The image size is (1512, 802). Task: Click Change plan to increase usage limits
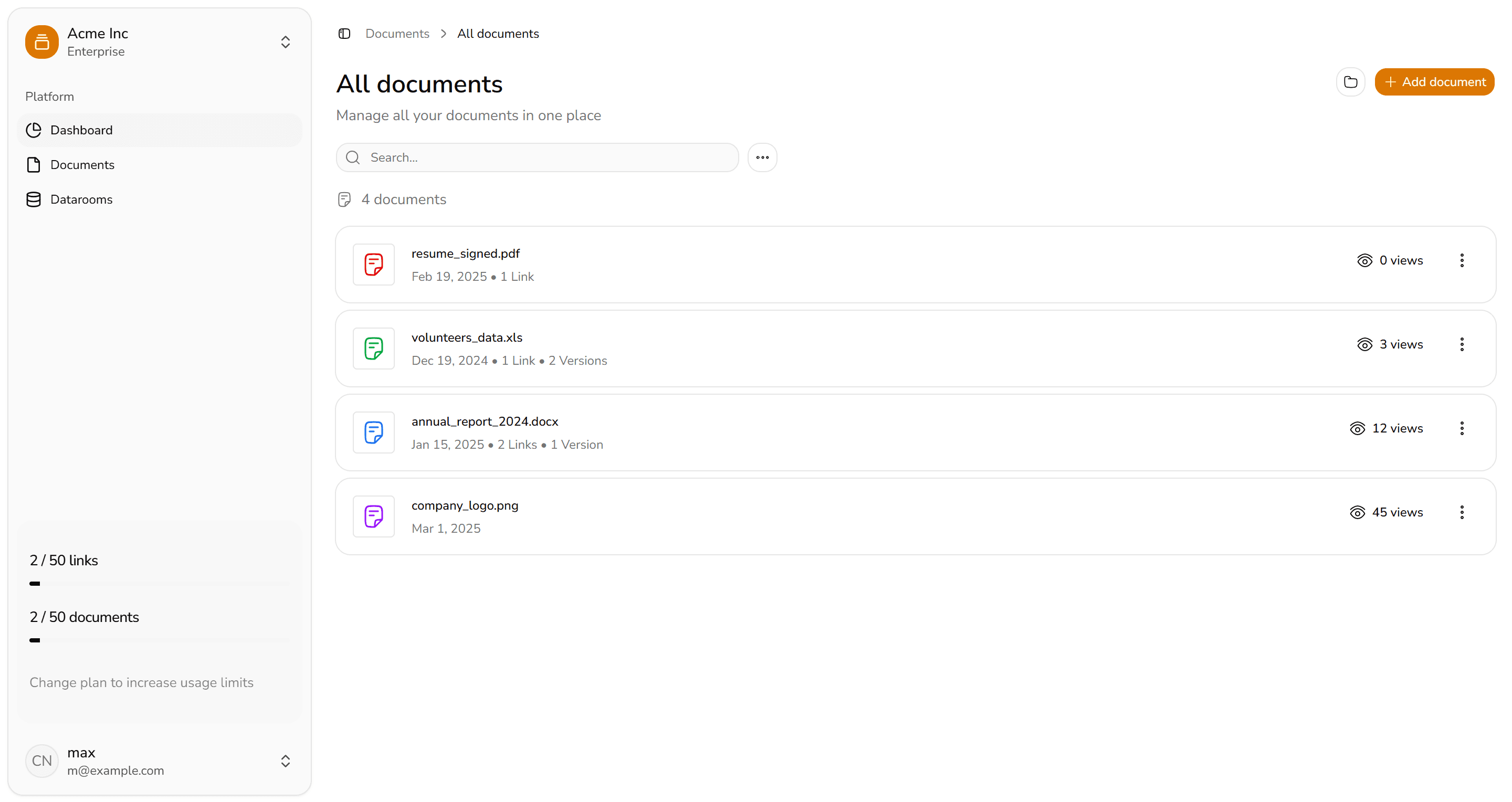[x=141, y=682]
